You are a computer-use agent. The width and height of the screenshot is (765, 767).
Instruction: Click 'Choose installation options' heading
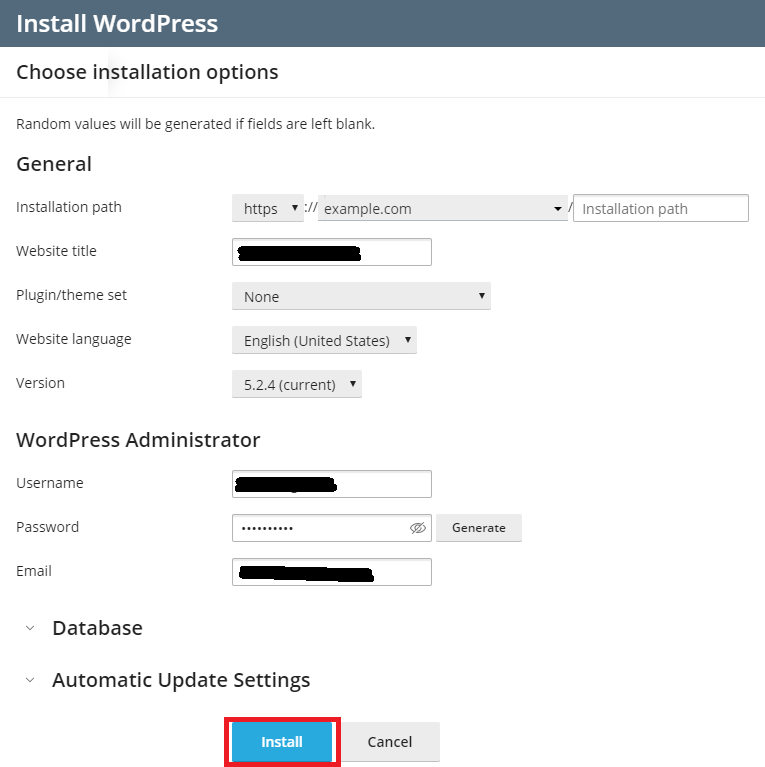pos(147,72)
